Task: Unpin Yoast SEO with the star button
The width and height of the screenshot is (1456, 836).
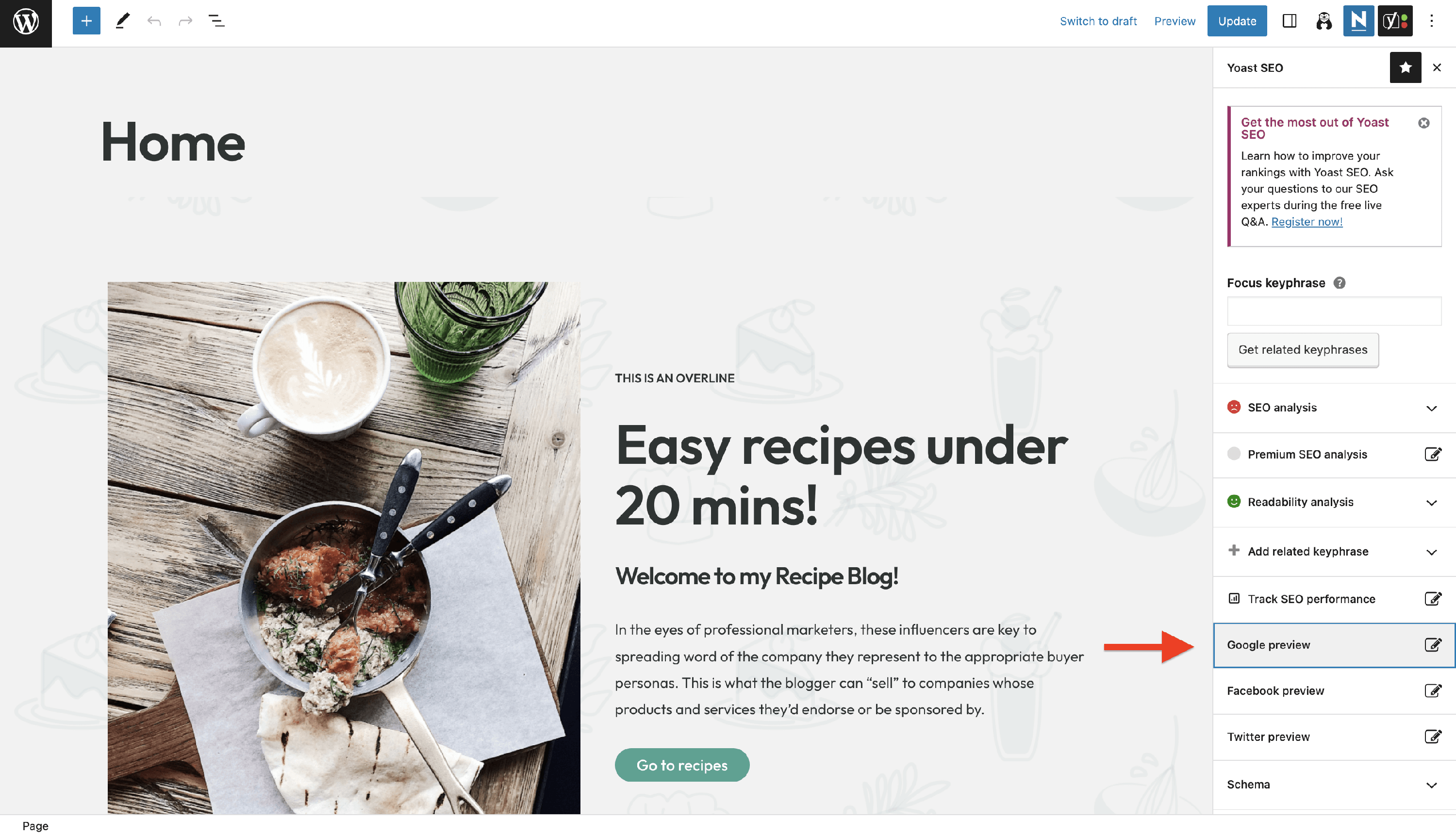Action: pyautogui.click(x=1405, y=68)
